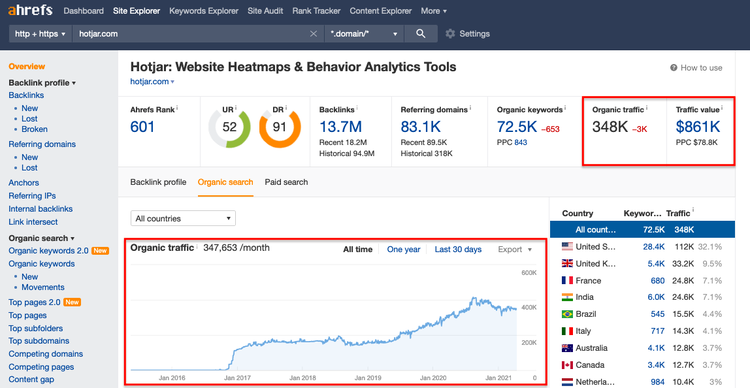
Task: Open the Dashboard menu
Action: coord(83,11)
